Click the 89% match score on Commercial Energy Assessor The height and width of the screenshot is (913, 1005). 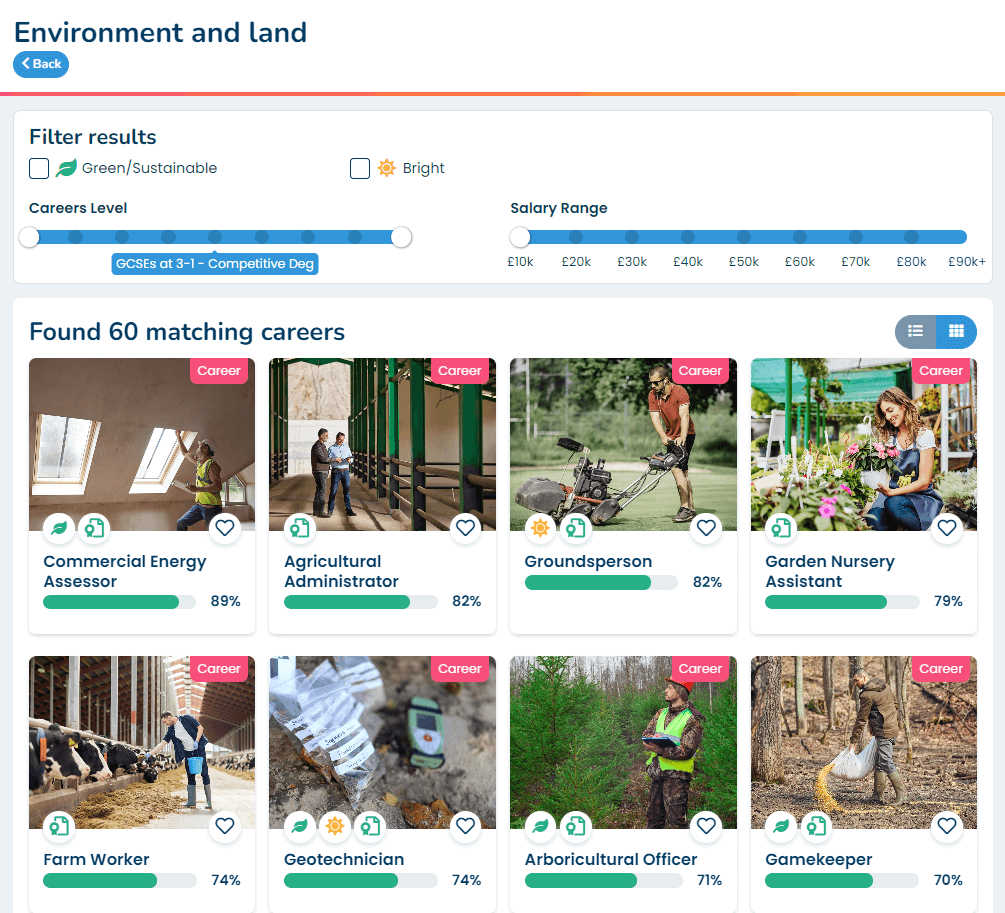point(226,601)
